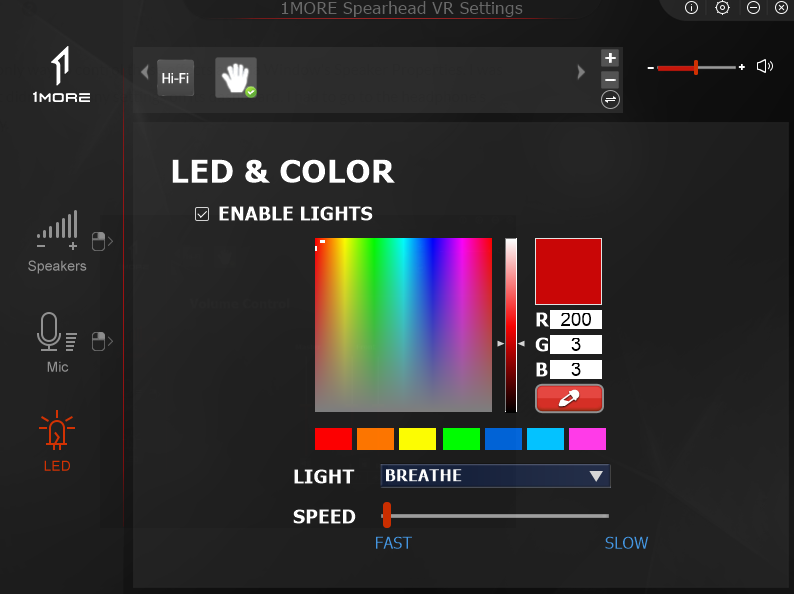The image size is (794, 594).
Task: Remove profile with the minus icon
Action: 610,80
